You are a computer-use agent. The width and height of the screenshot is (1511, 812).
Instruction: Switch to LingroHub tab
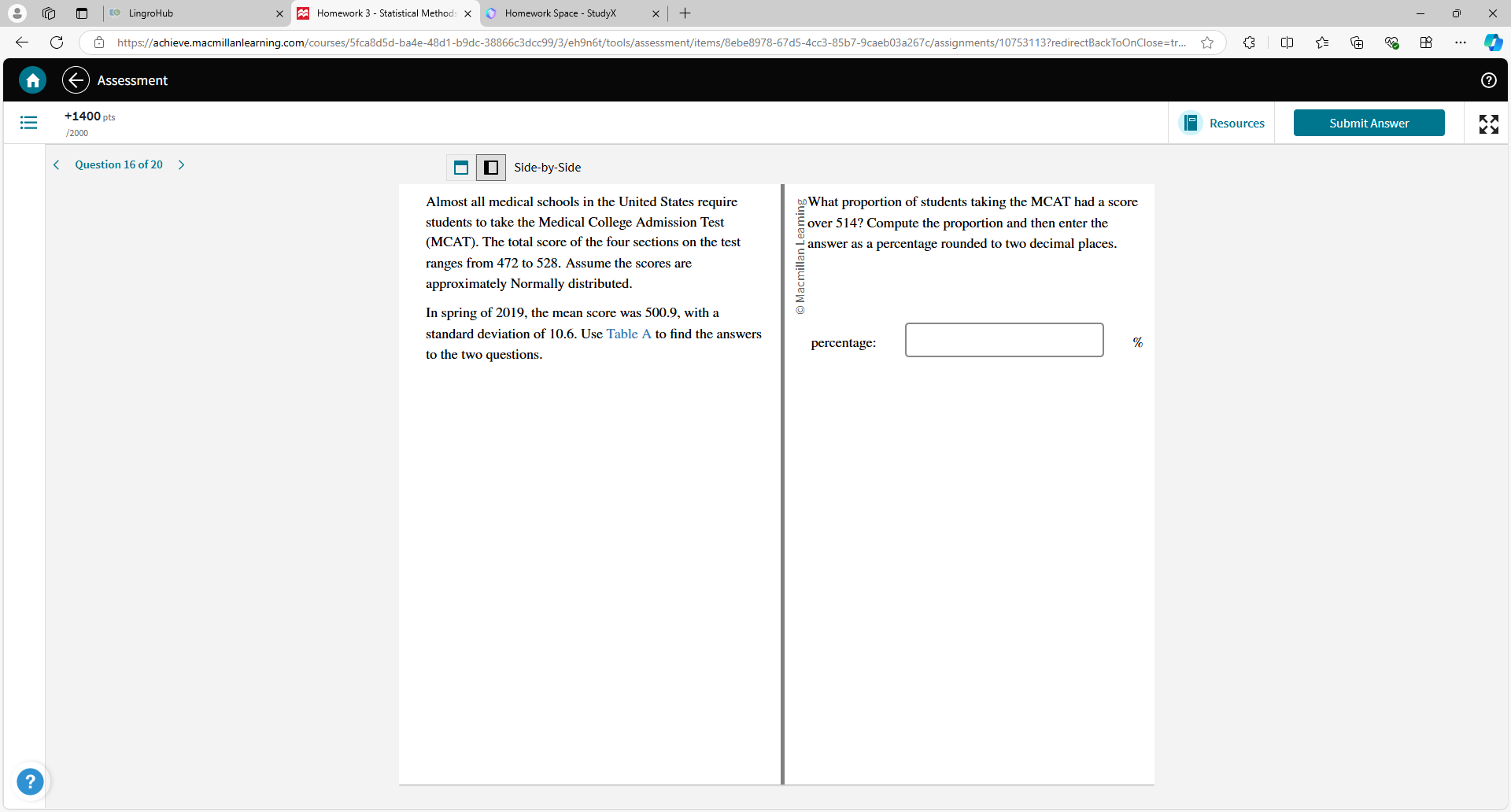(x=197, y=13)
